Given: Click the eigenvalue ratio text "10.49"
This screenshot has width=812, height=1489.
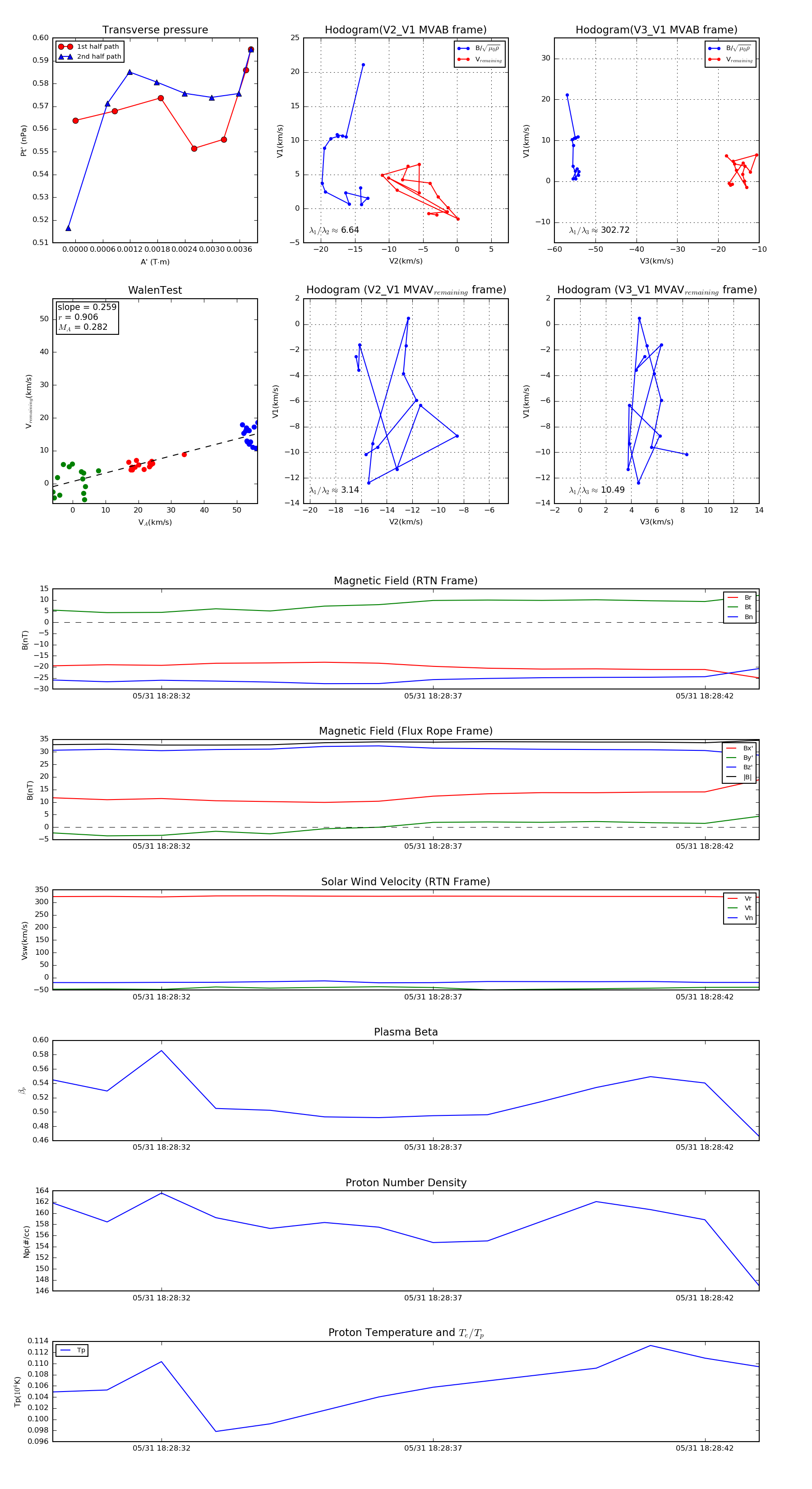Looking at the screenshot, I should point(613,490).
